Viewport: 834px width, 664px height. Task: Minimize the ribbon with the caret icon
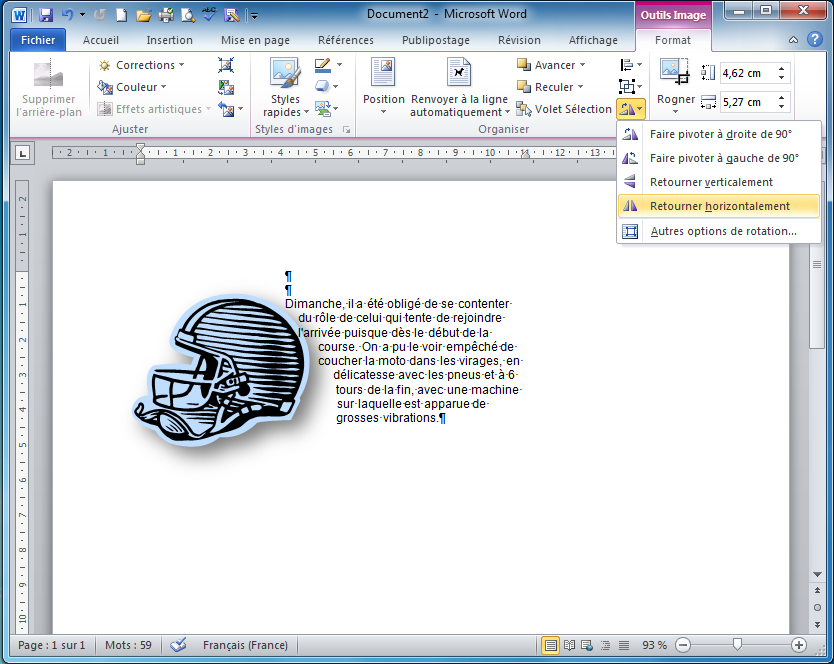click(x=793, y=40)
